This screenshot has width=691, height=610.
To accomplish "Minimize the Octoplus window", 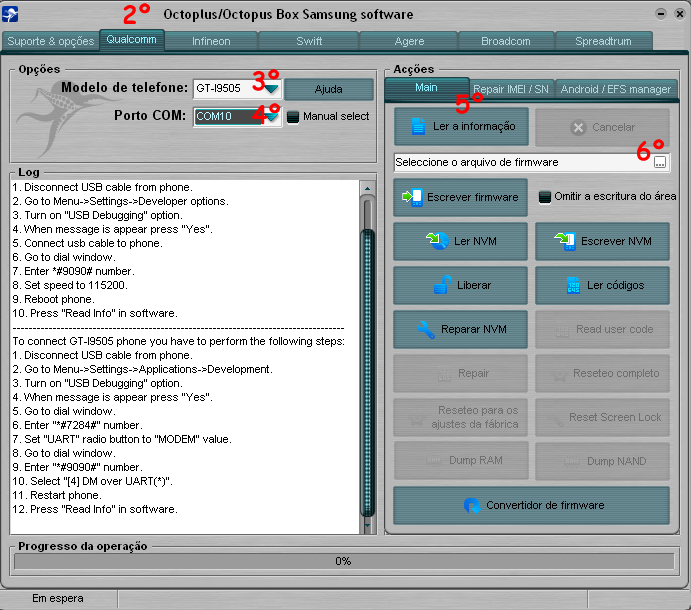I will tap(661, 14).
